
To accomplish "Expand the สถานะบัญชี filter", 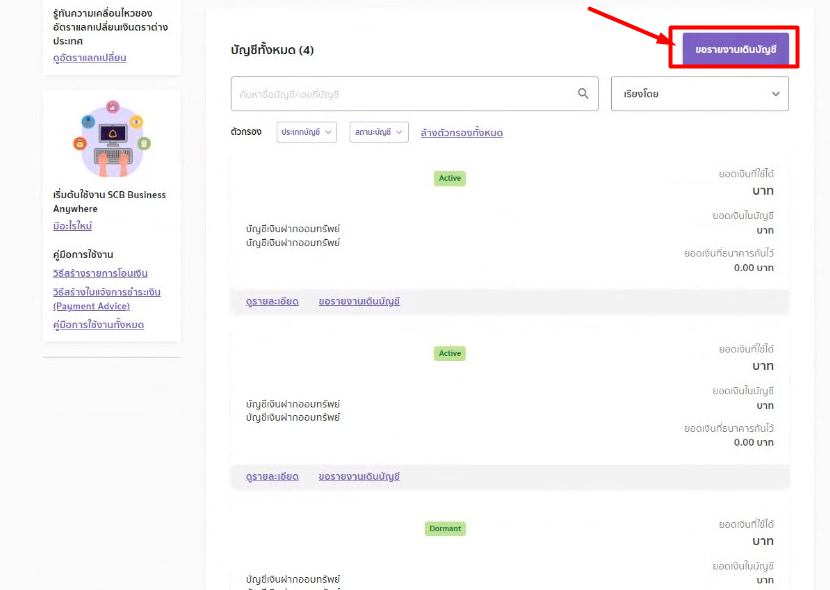I will click(x=379, y=132).
